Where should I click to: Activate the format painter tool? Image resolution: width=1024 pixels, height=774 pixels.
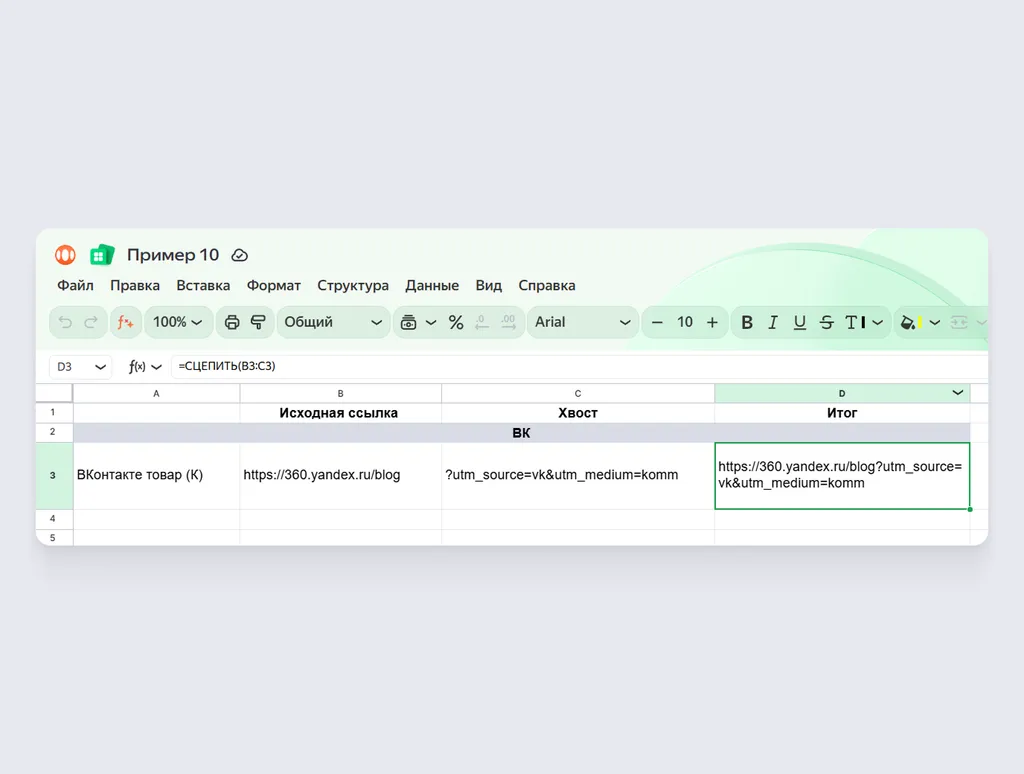(259, 322)
